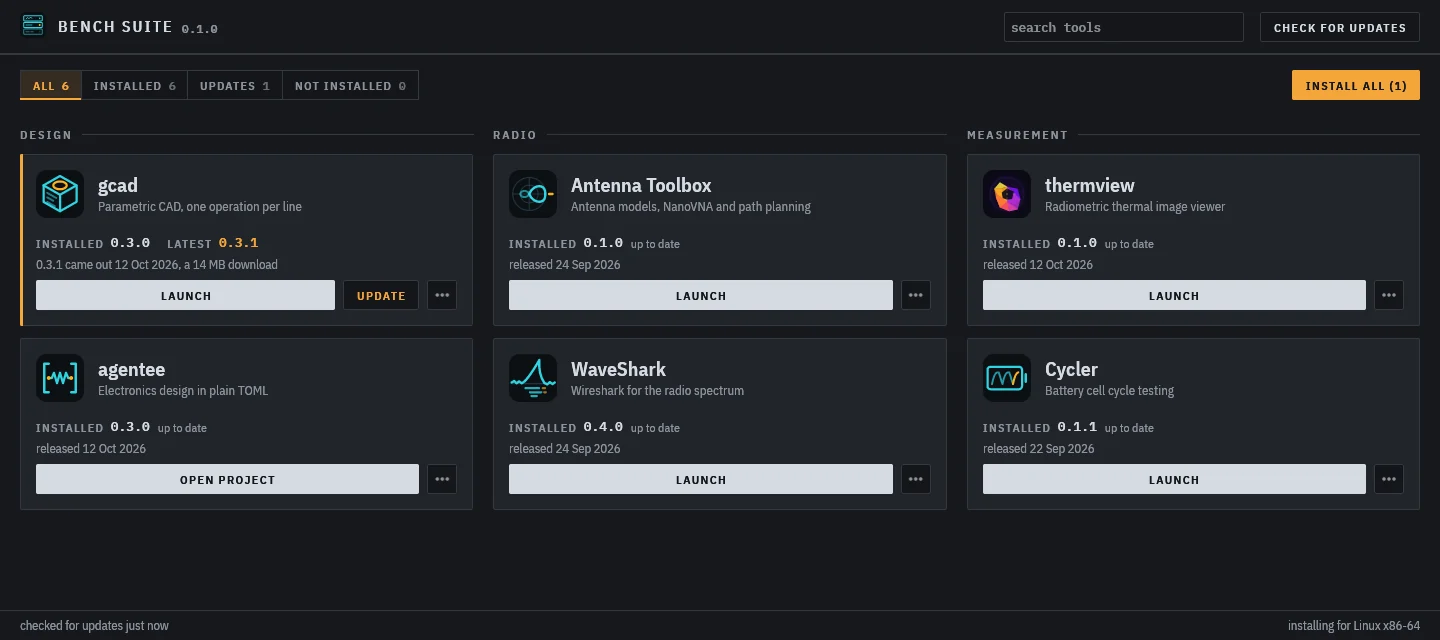The width and height of the screenshot is (1440, 640).
Task: Click the Antenna Toolbox radiation pattern icon
Action: [533, 194]
